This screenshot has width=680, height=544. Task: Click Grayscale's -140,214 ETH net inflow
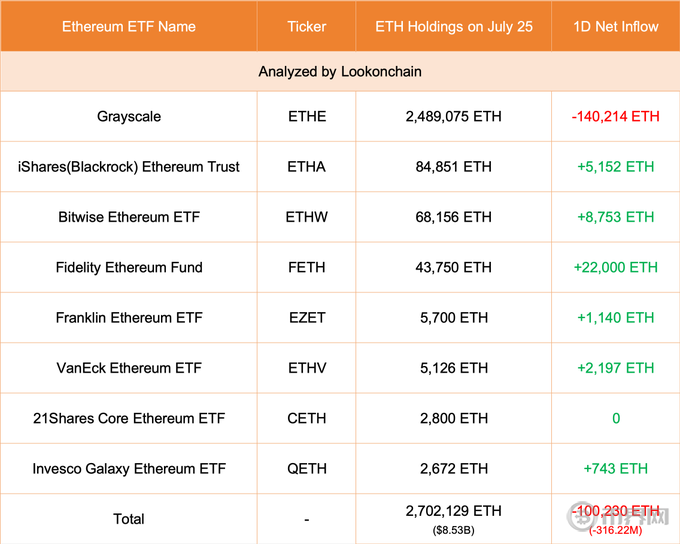pos(615,117)
